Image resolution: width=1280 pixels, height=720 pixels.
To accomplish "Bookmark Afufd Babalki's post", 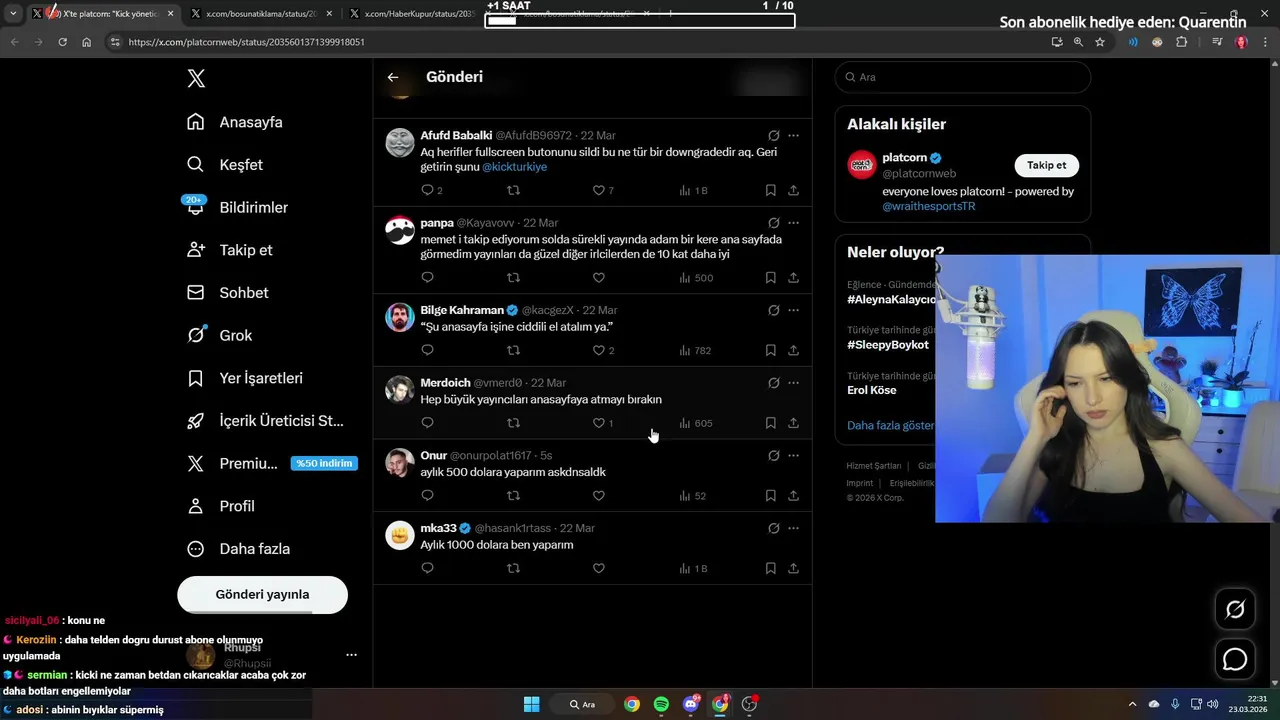I will [x=770, y=190].
